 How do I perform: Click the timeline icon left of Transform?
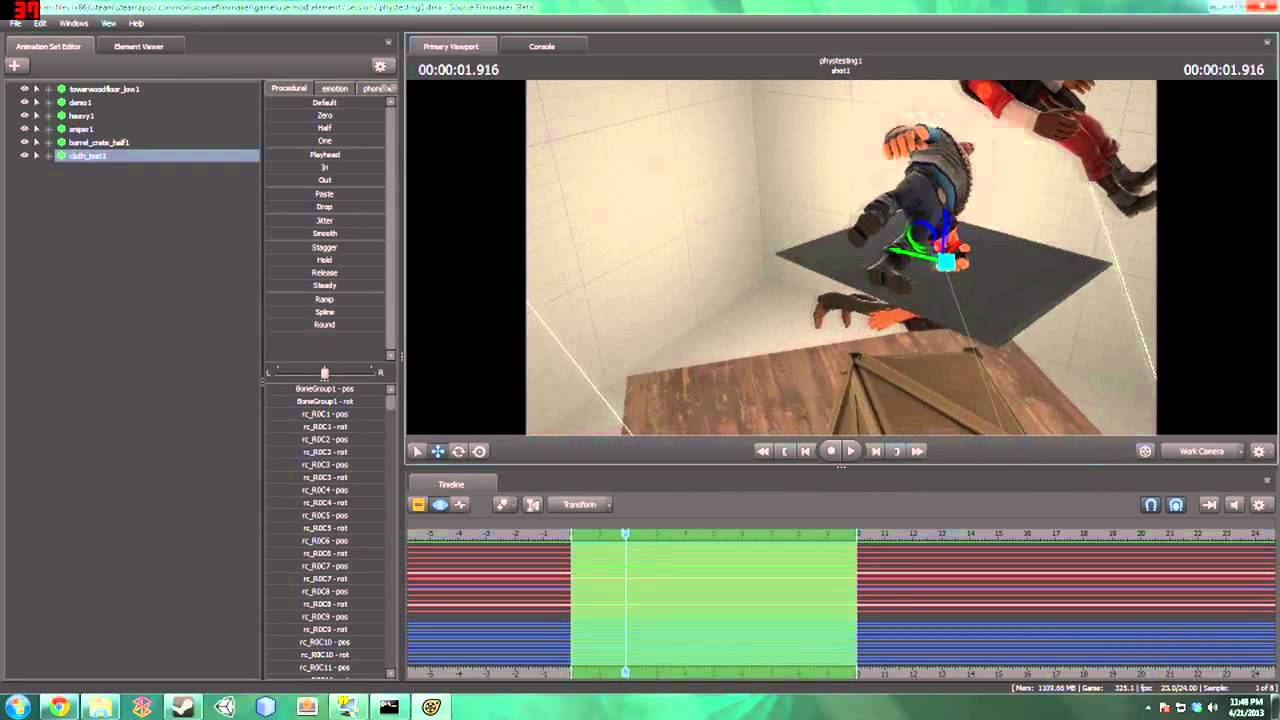533,505
